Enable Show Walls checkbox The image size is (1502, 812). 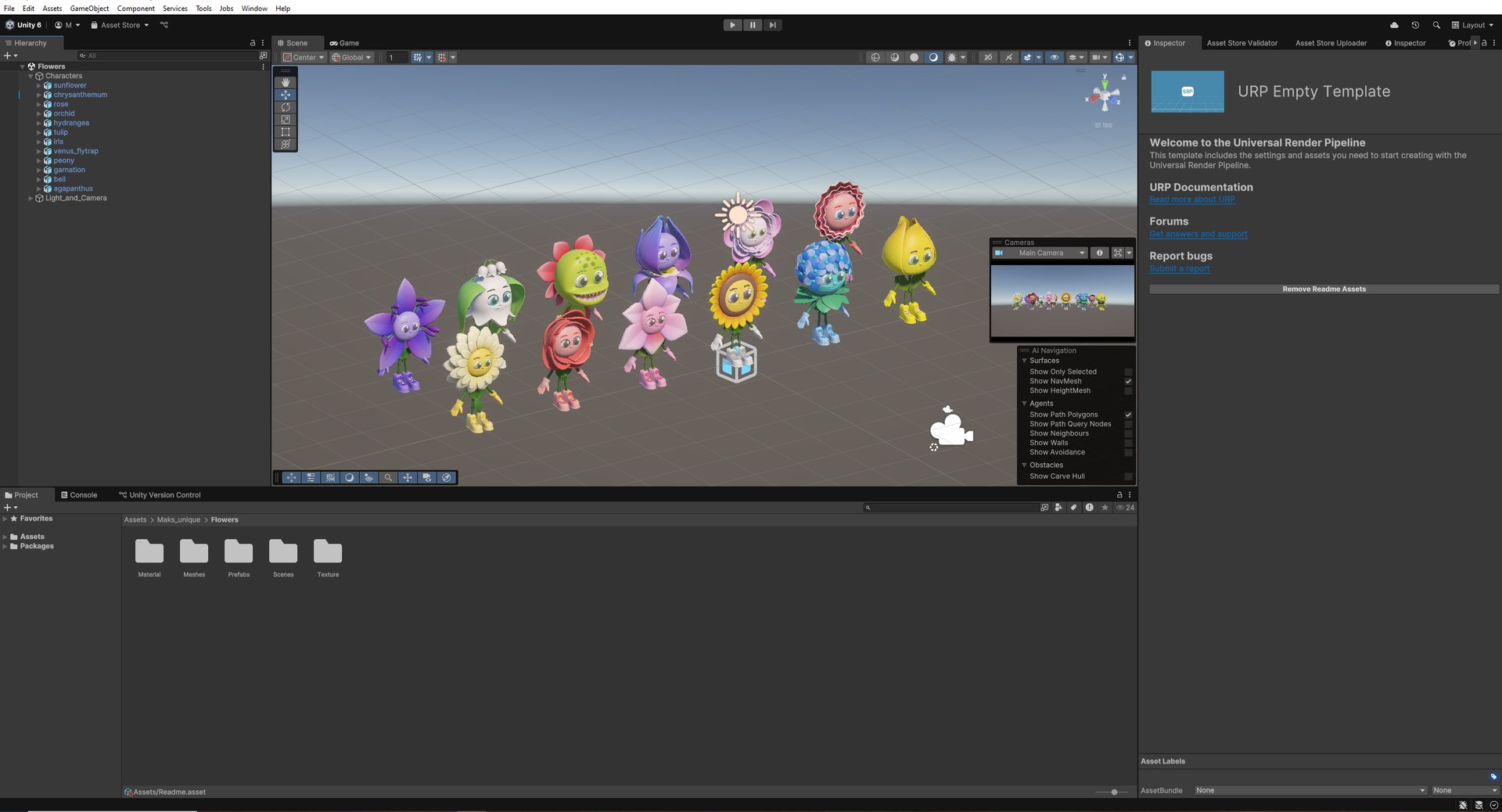[1128, 443]
